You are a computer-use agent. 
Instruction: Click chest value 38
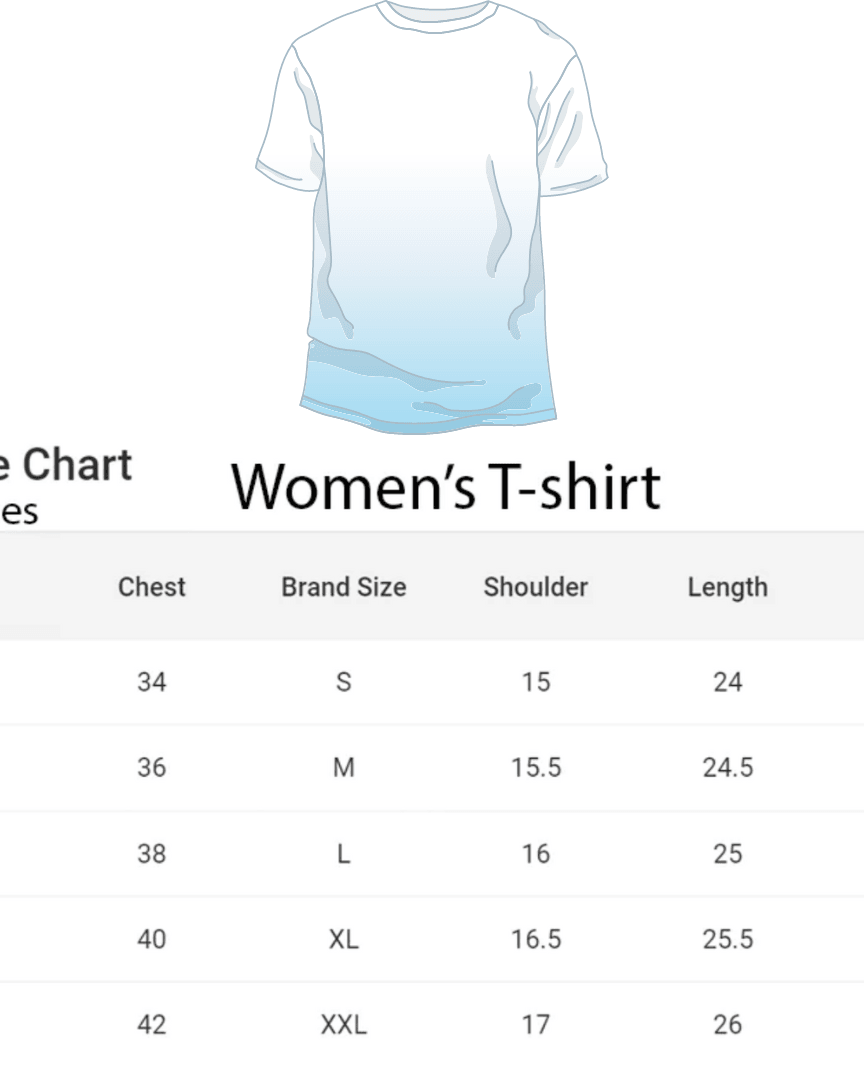[152, 854]
